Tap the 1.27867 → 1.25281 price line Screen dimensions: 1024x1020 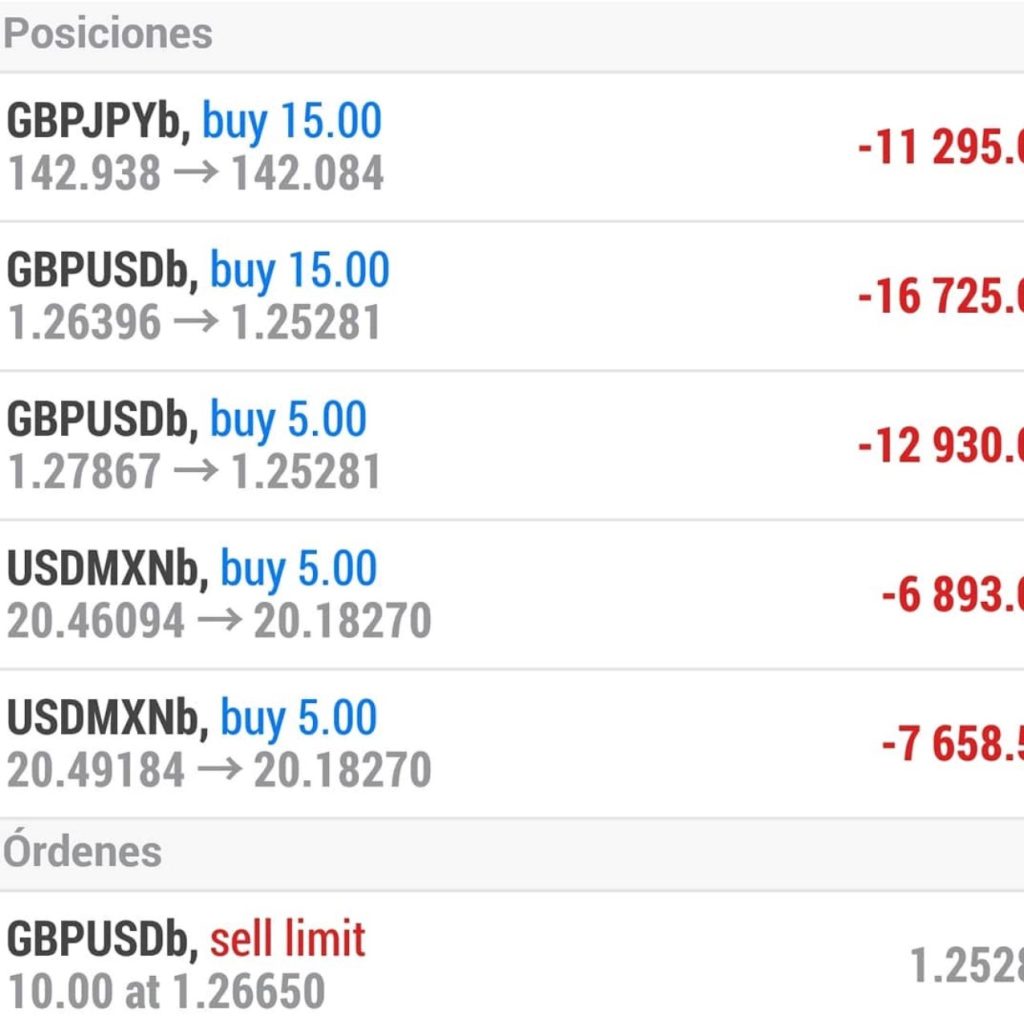click(x=194, y=471)
